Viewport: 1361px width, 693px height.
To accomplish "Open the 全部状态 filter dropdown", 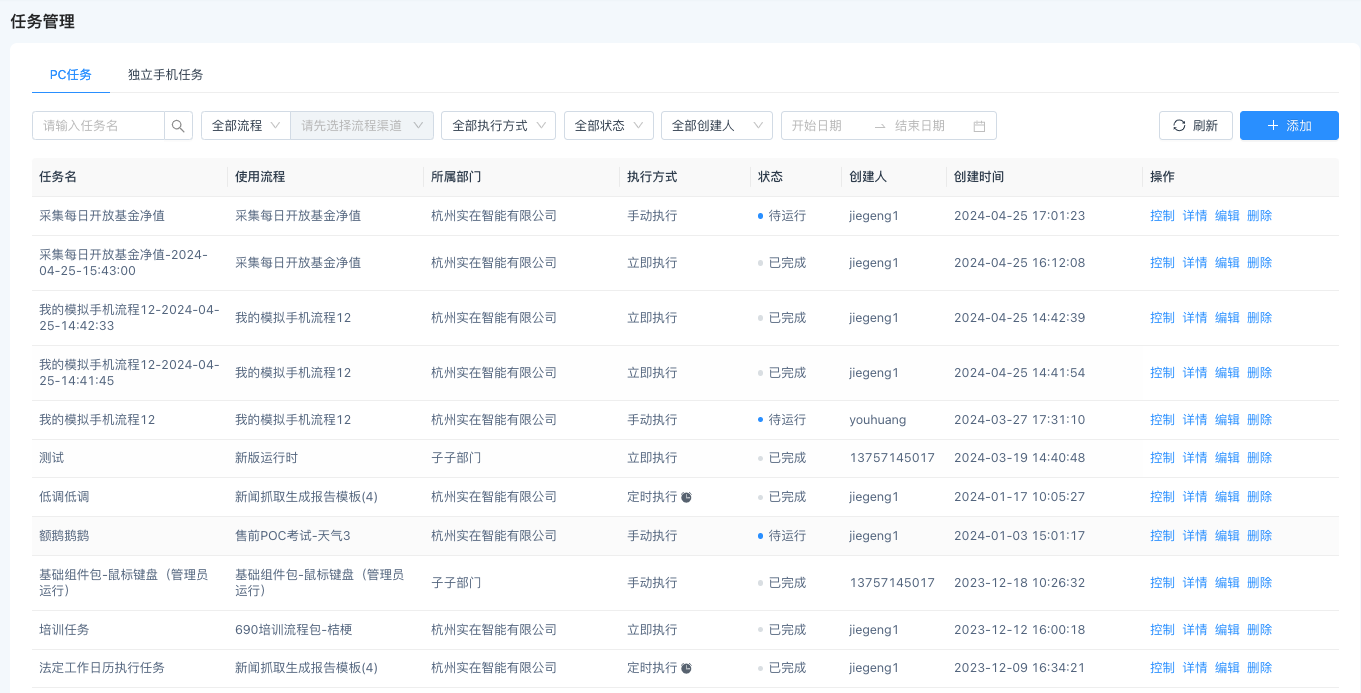I will (608, 126).
